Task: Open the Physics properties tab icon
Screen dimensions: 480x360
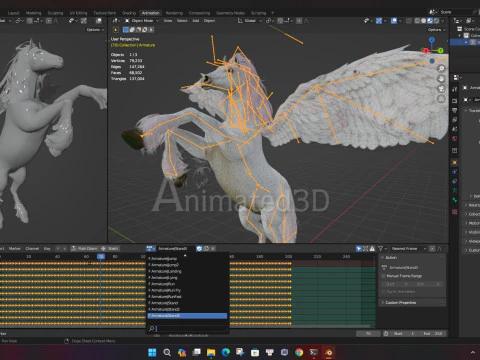Action: coord(455,172)
